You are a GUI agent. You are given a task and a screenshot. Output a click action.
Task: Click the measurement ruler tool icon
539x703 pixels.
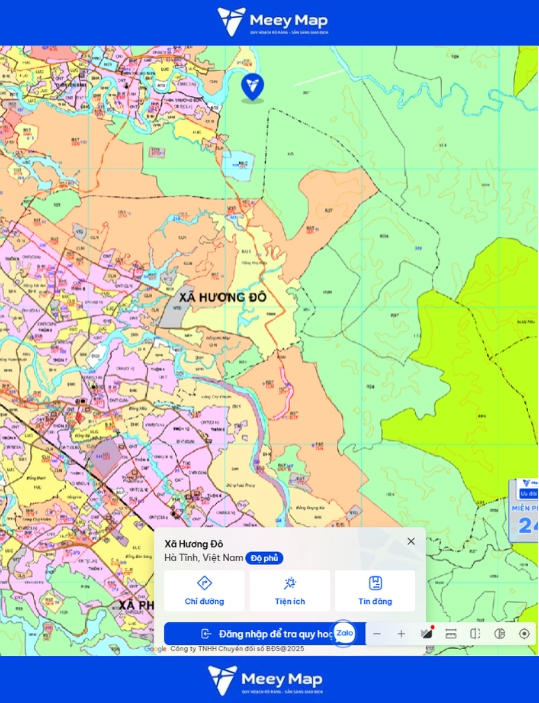coord(451,634)
